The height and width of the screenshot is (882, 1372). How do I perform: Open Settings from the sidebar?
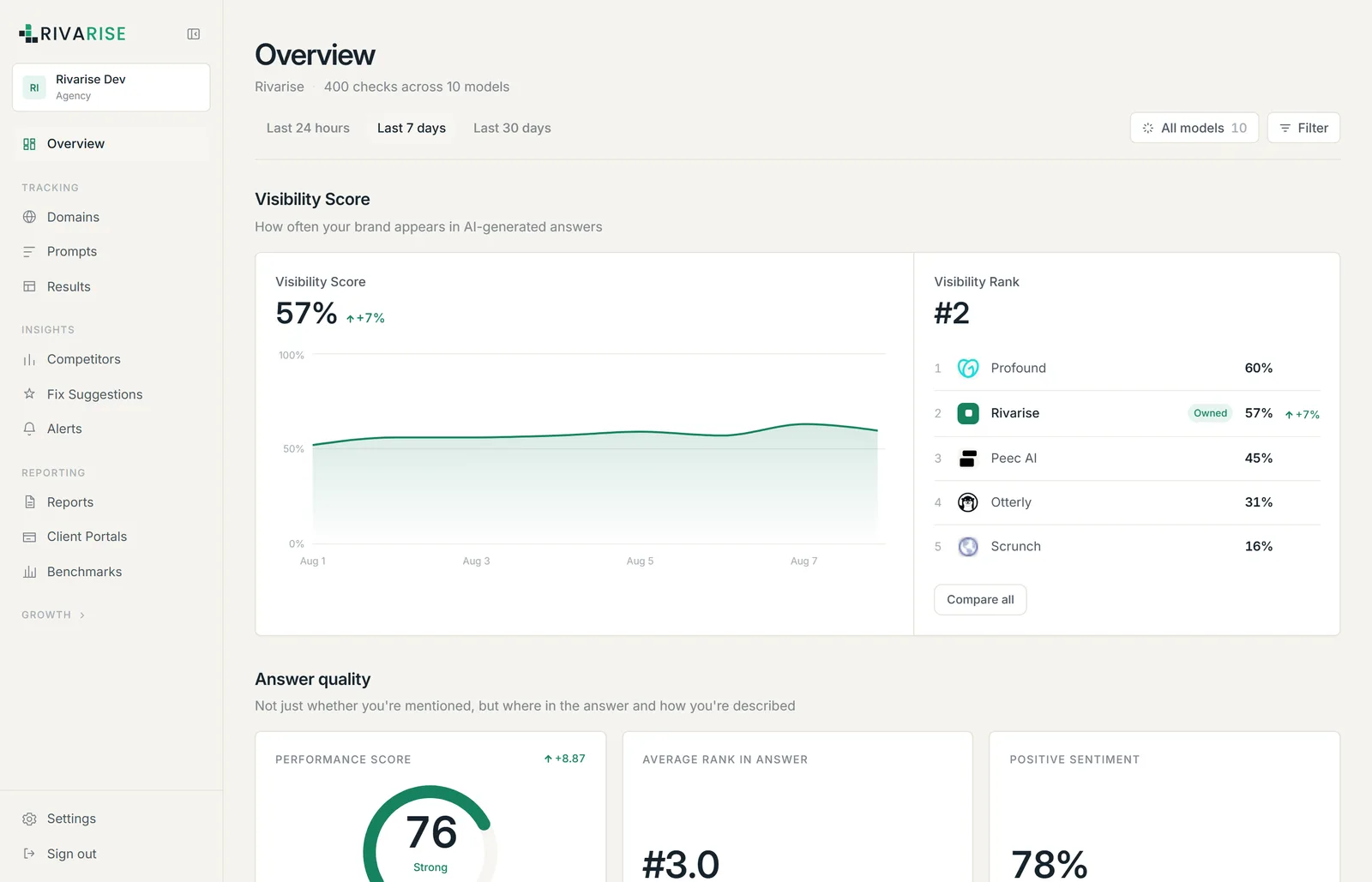[x=111, y=819]
